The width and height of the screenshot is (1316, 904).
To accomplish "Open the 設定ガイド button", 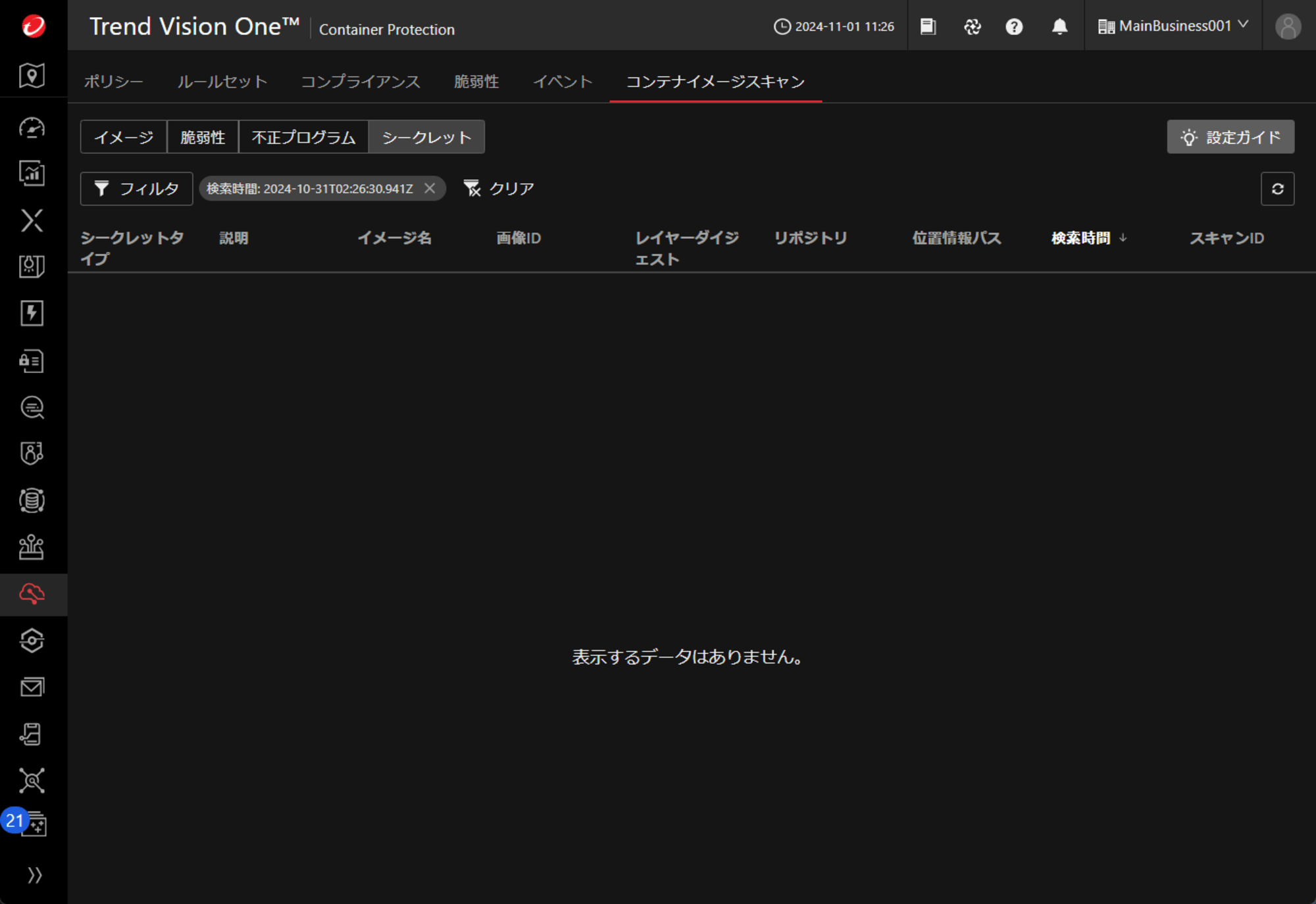I will tap(1230, 137).
